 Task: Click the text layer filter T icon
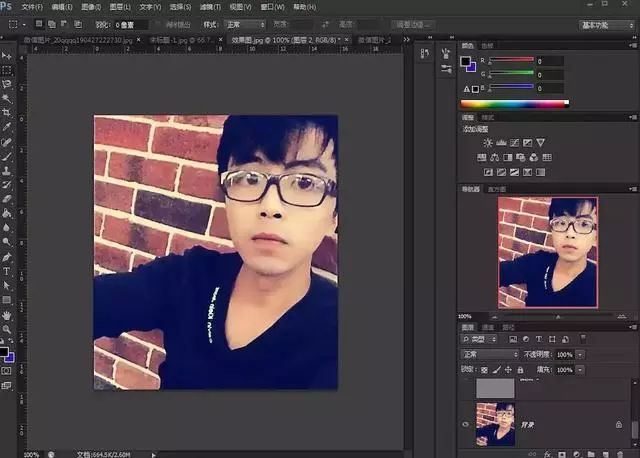pos(539,340)
